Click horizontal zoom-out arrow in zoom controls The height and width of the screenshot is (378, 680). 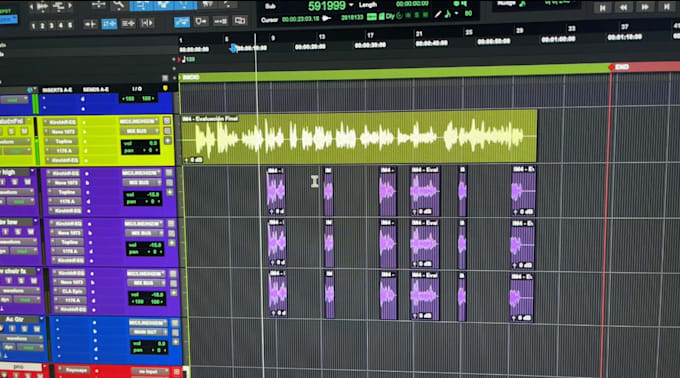[x=31, y=7]
